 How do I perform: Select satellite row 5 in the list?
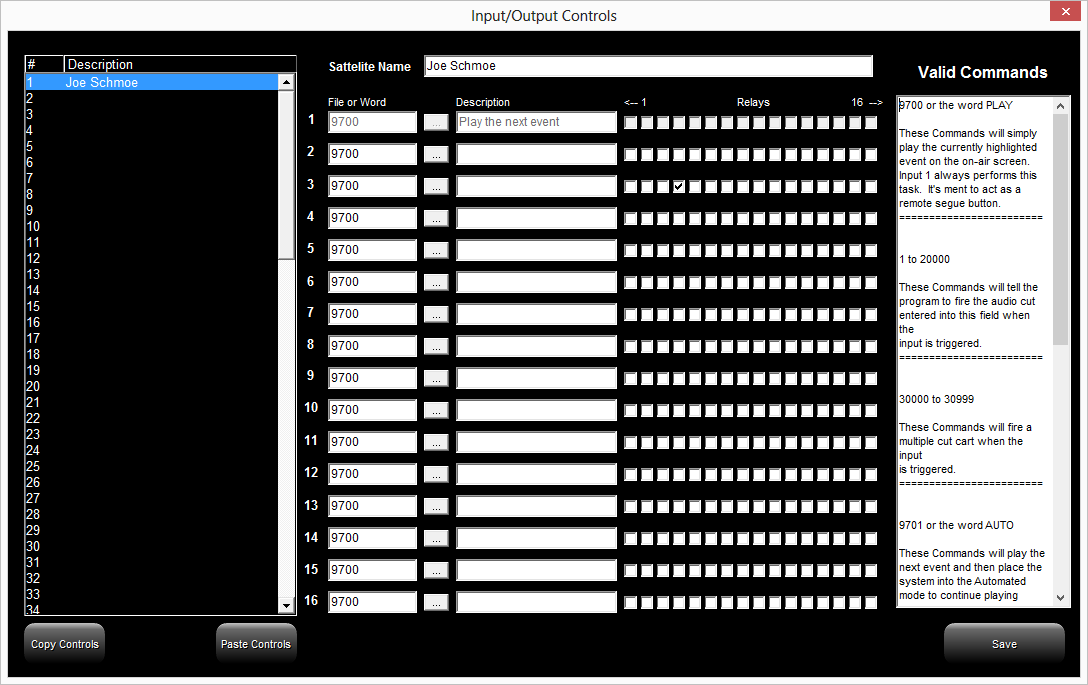(151, 146)
